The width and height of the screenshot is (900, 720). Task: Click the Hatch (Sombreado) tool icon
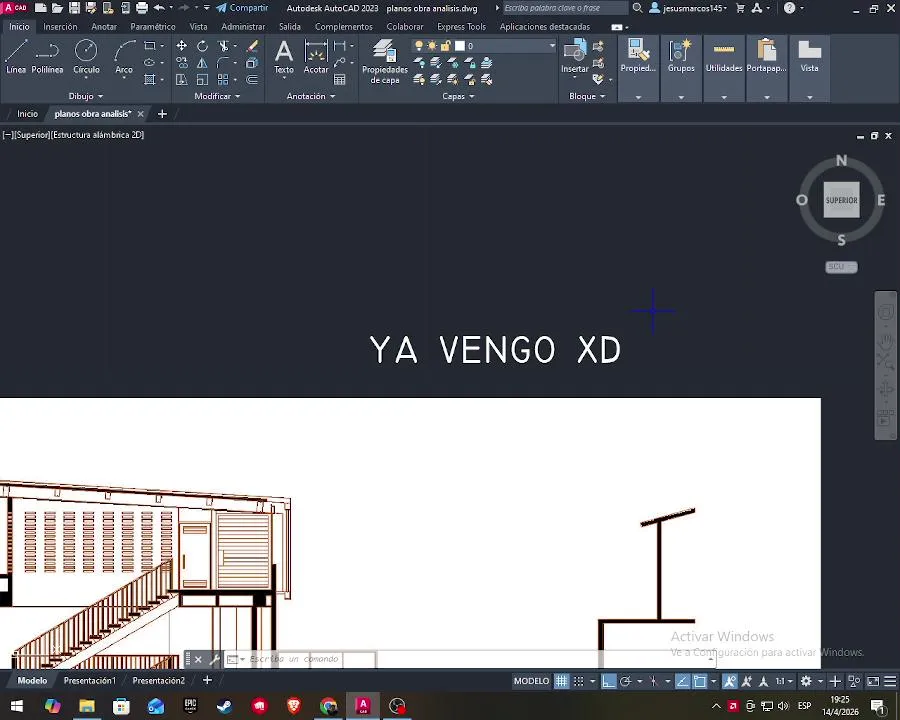(150, 80)
